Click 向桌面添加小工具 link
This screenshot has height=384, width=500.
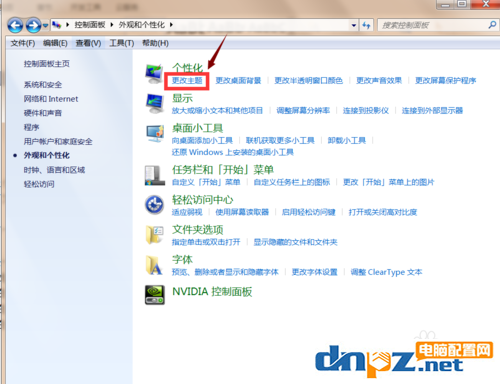[x=202, y=141]
